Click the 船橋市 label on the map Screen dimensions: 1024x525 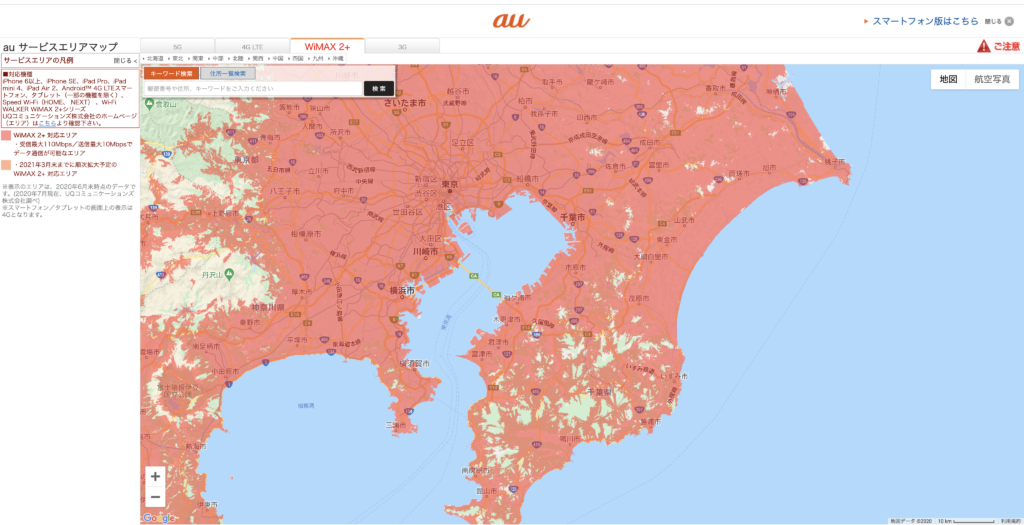[x=527, y=178]
